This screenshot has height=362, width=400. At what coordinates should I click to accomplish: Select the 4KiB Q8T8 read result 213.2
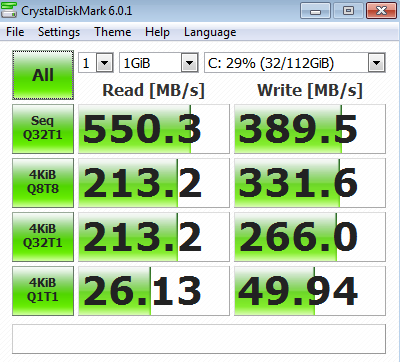point(154,183)
